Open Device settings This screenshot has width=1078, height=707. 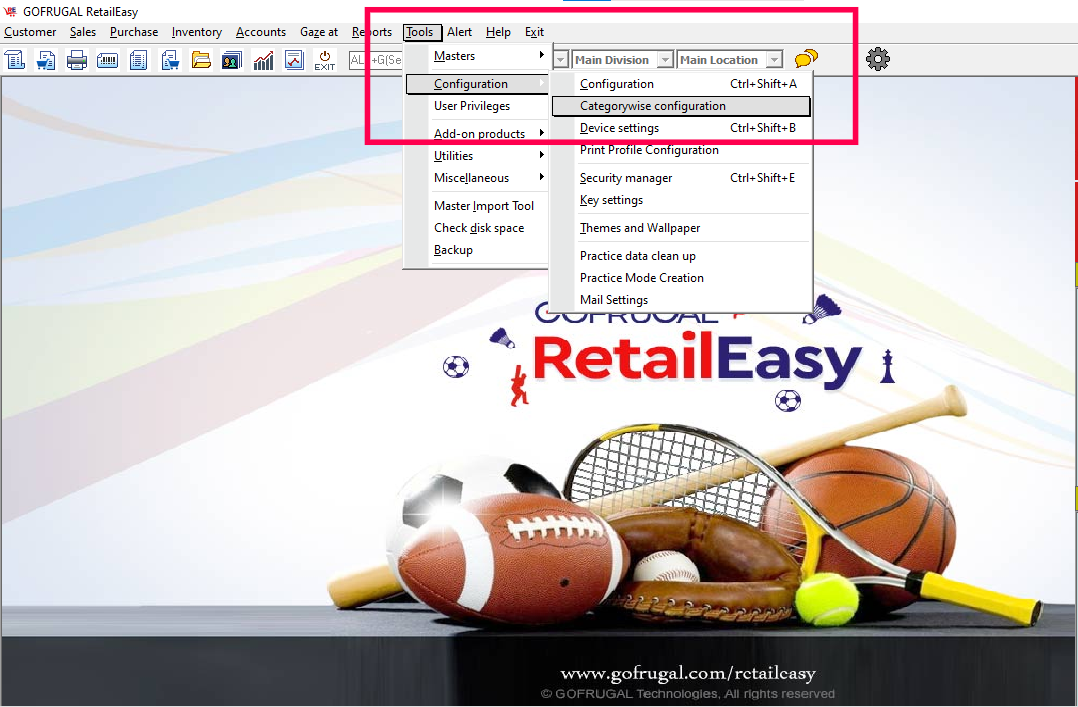tap(681, 128)
